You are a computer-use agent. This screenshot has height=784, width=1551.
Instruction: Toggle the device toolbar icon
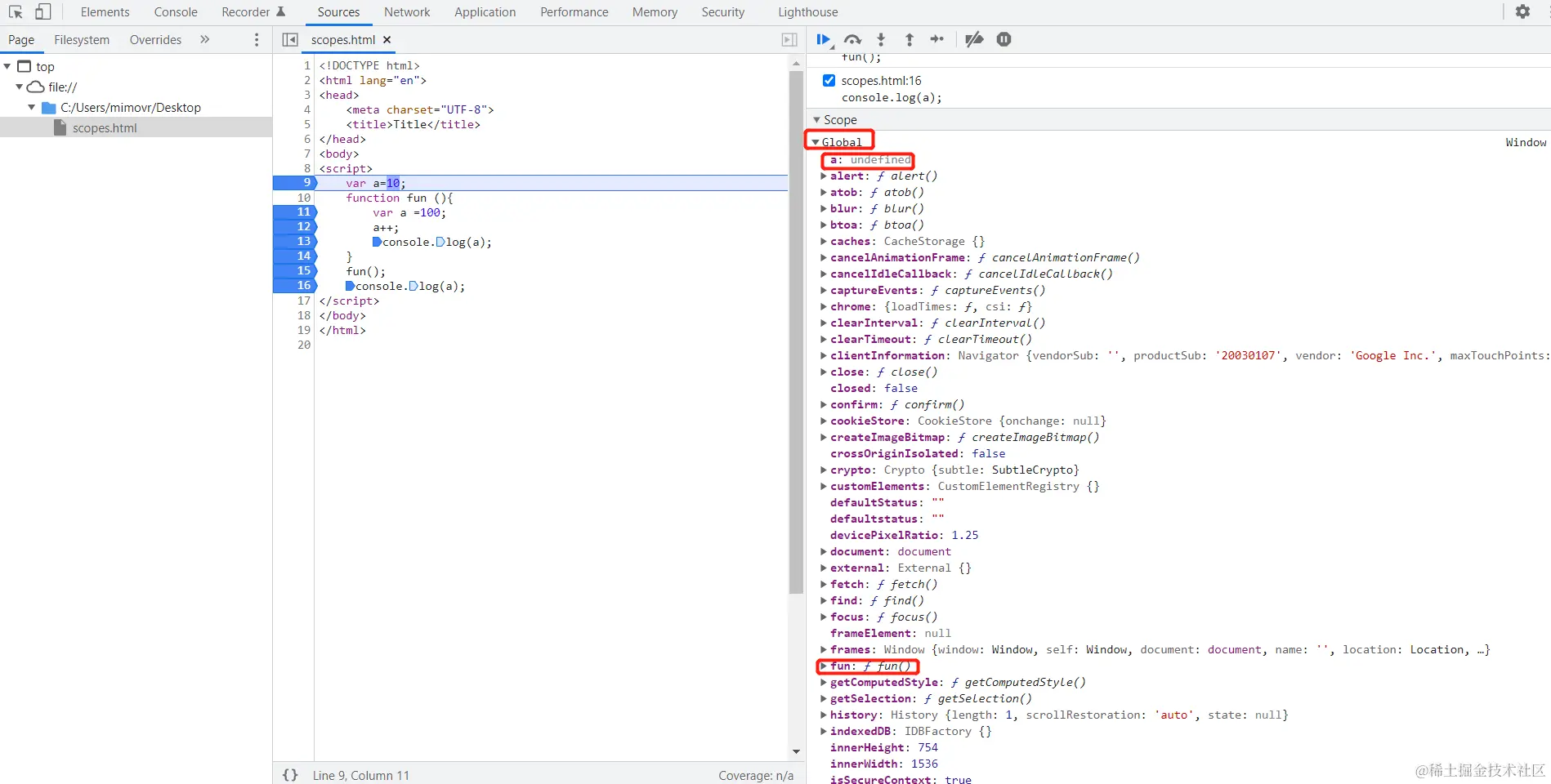[x=42, y=11]
